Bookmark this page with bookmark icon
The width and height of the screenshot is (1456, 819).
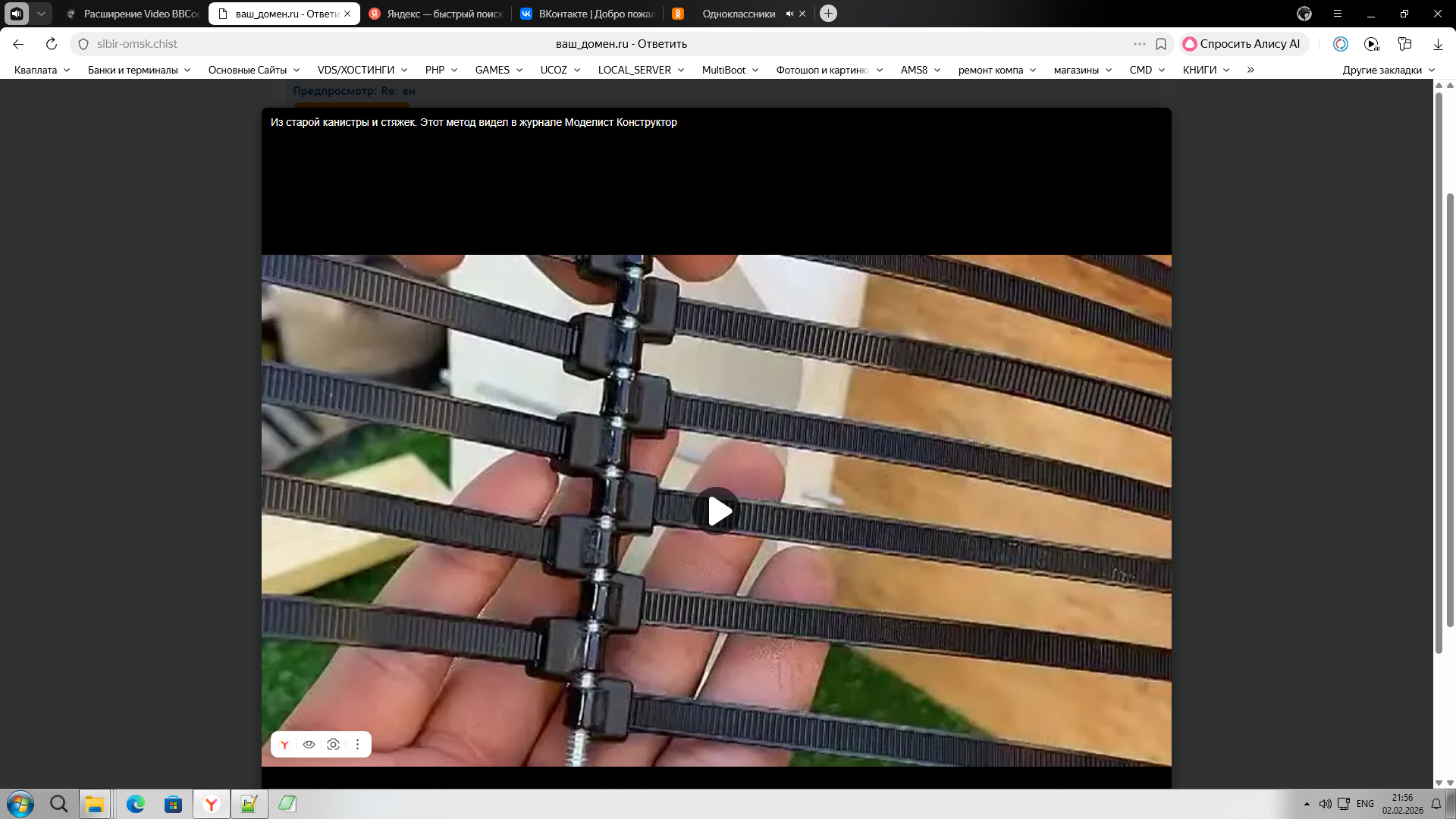pyautogui.click(x=1161, y=44)
